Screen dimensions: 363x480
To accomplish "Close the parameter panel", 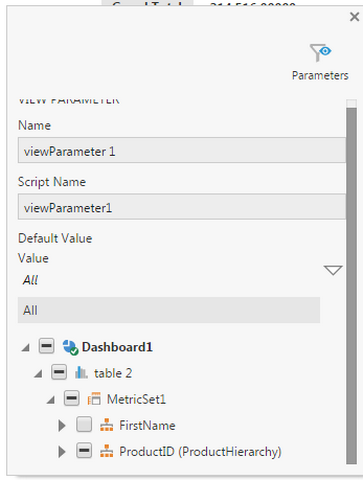I will 354,17.
